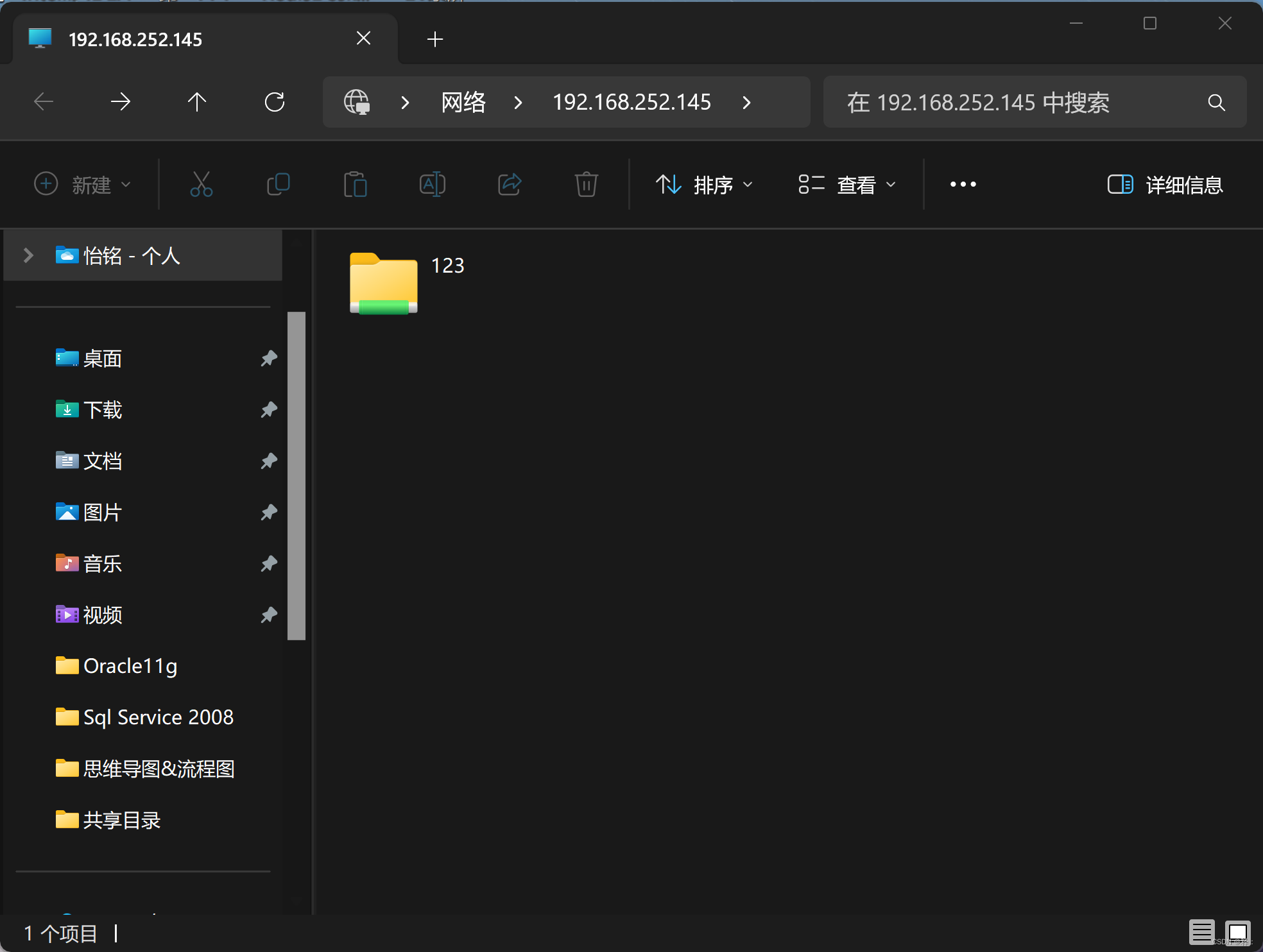Click the 192.168.252.145 breadcrumb segment
The width and height of the screenshot is (1263, 952).
(x=631, y=102)
